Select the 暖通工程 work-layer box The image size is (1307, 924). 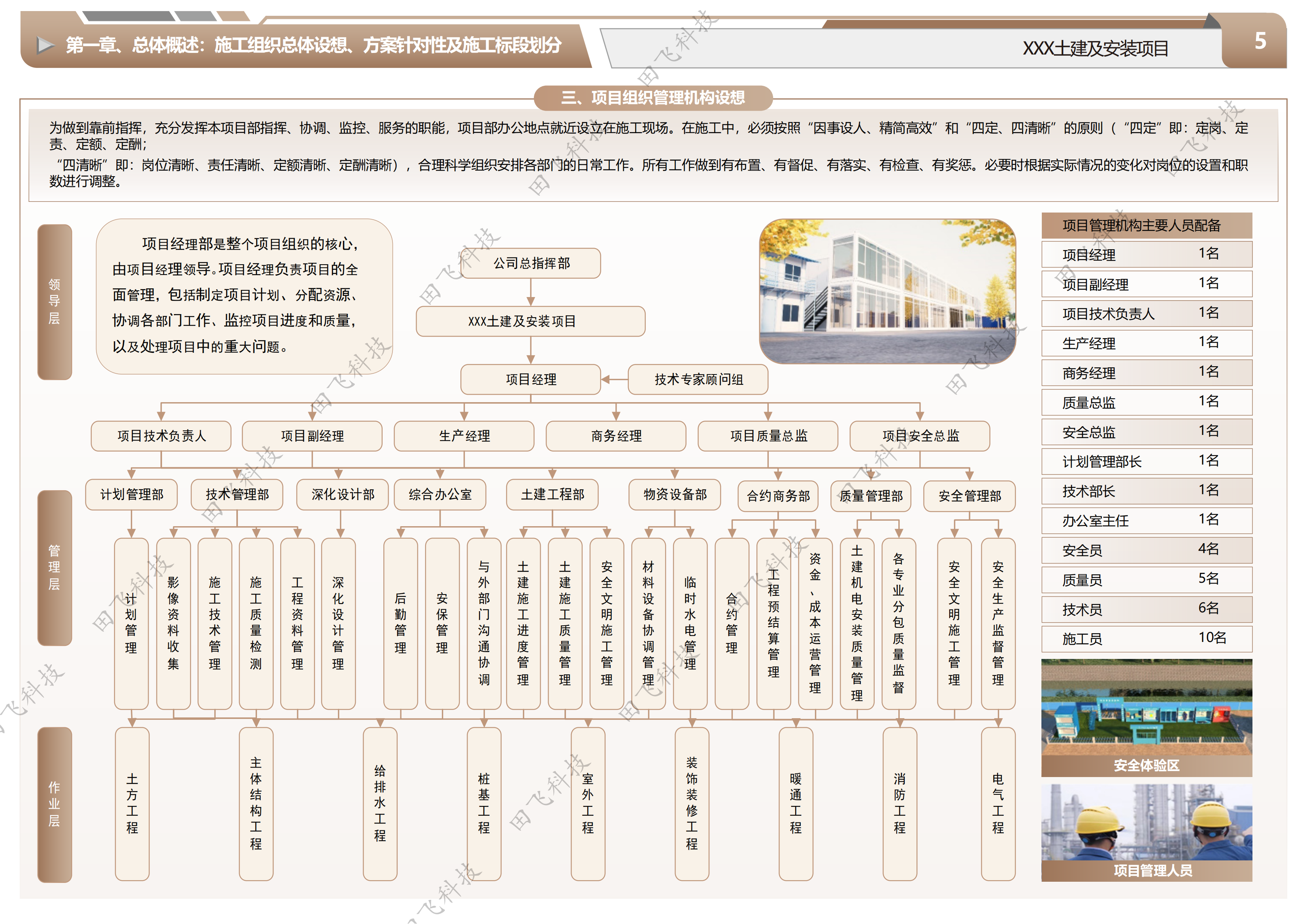click(796, 804)
